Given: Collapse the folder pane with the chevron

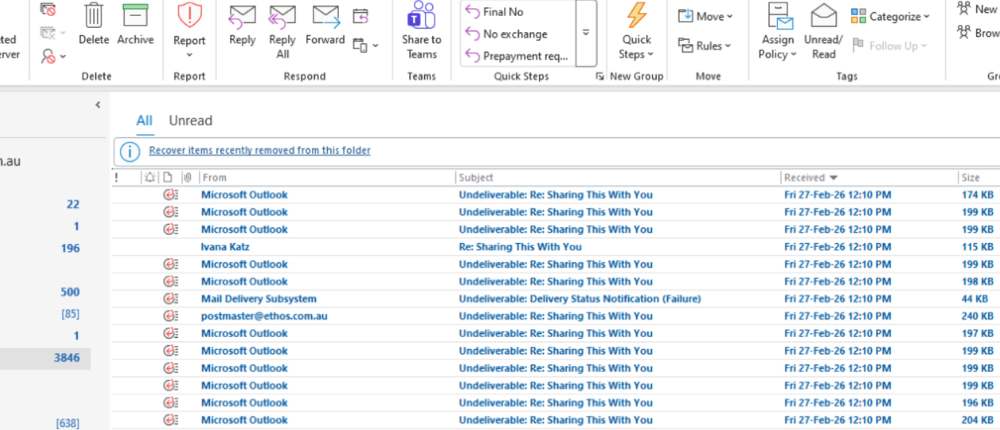Looking at the screenshot, I should click(x=98, y=105).
